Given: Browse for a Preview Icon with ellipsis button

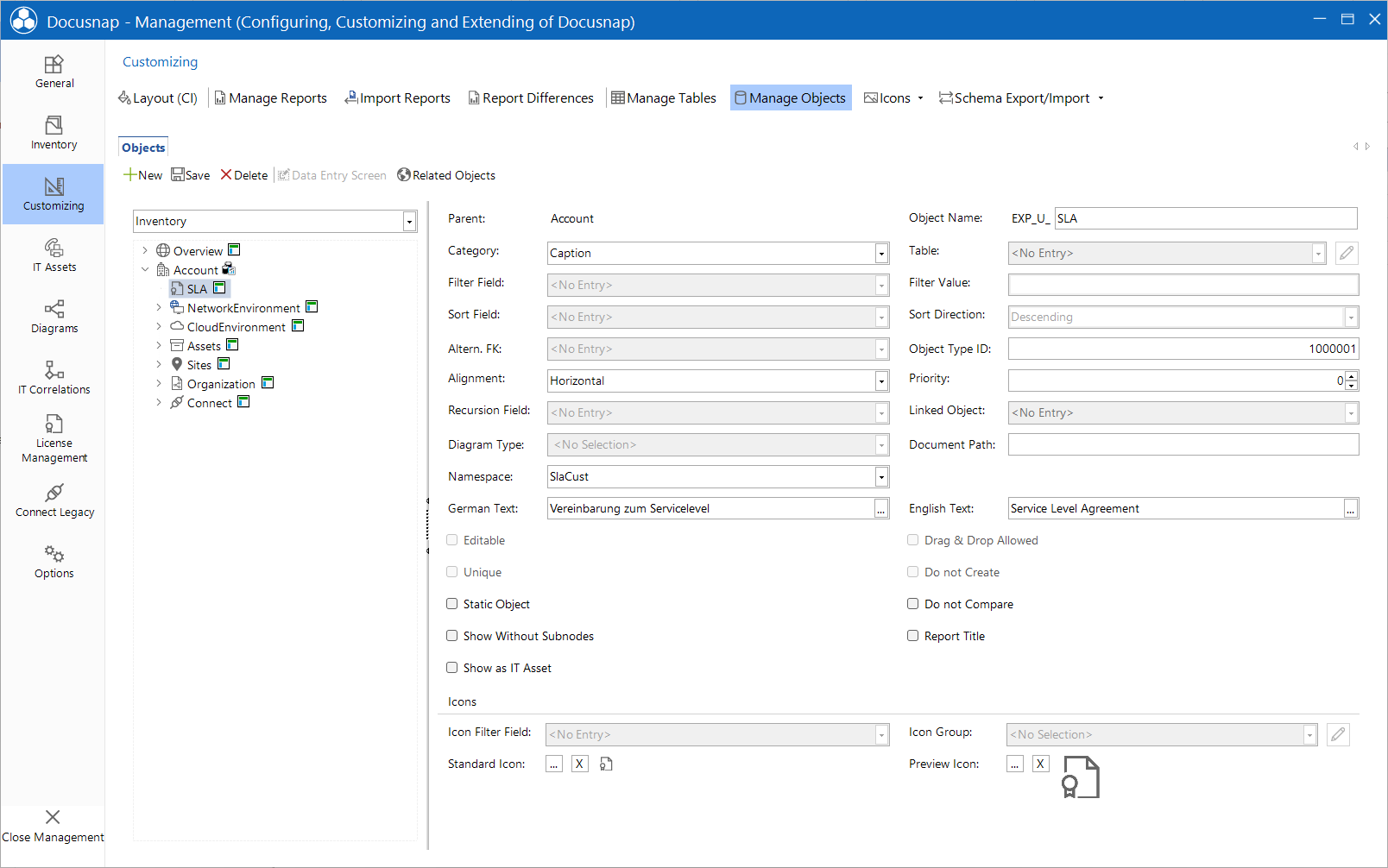Looking at the screenshot, I should pyautogui.click(x=1015, y=764).
